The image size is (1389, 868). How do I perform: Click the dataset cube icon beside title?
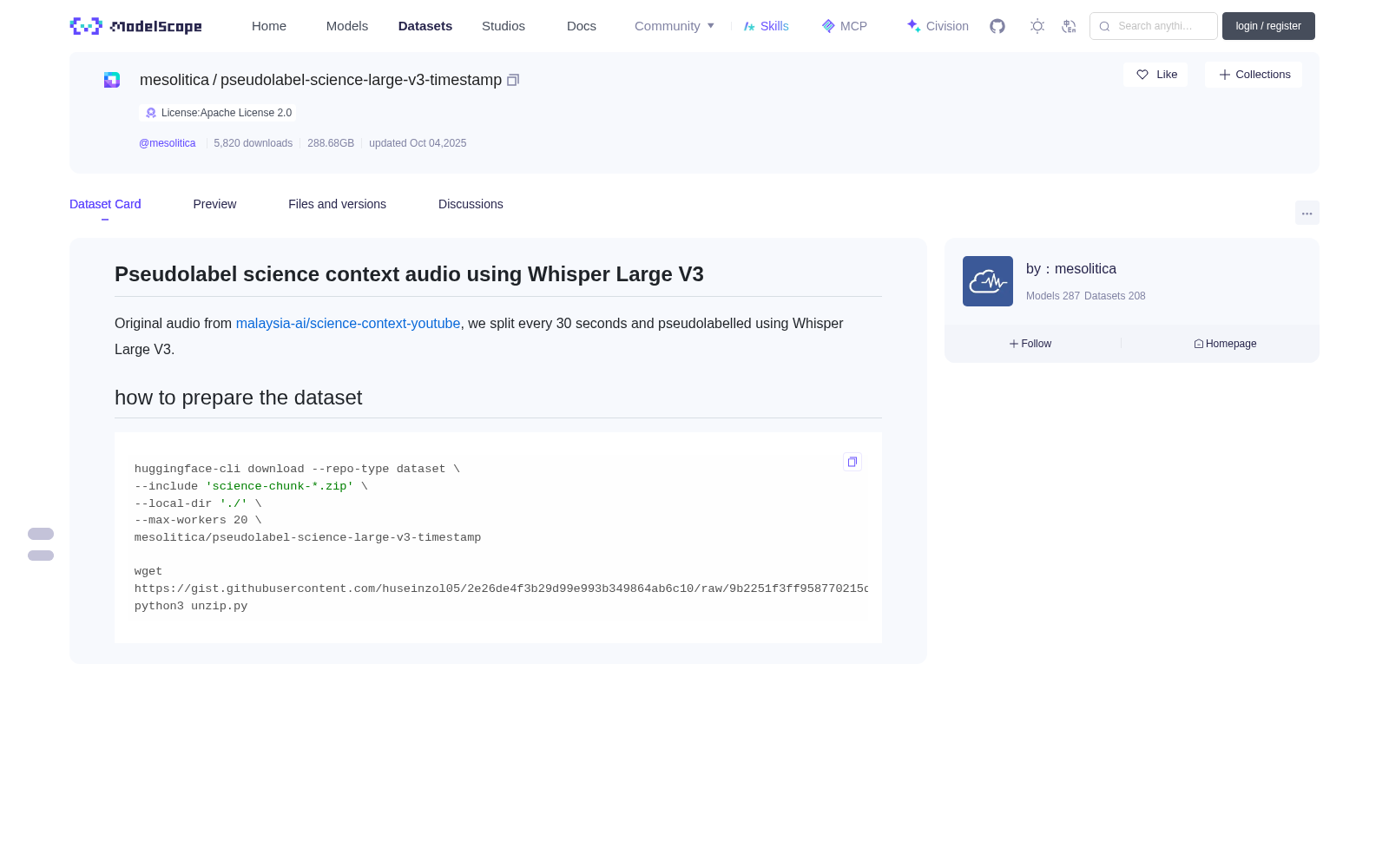click(x=112, y=80)
